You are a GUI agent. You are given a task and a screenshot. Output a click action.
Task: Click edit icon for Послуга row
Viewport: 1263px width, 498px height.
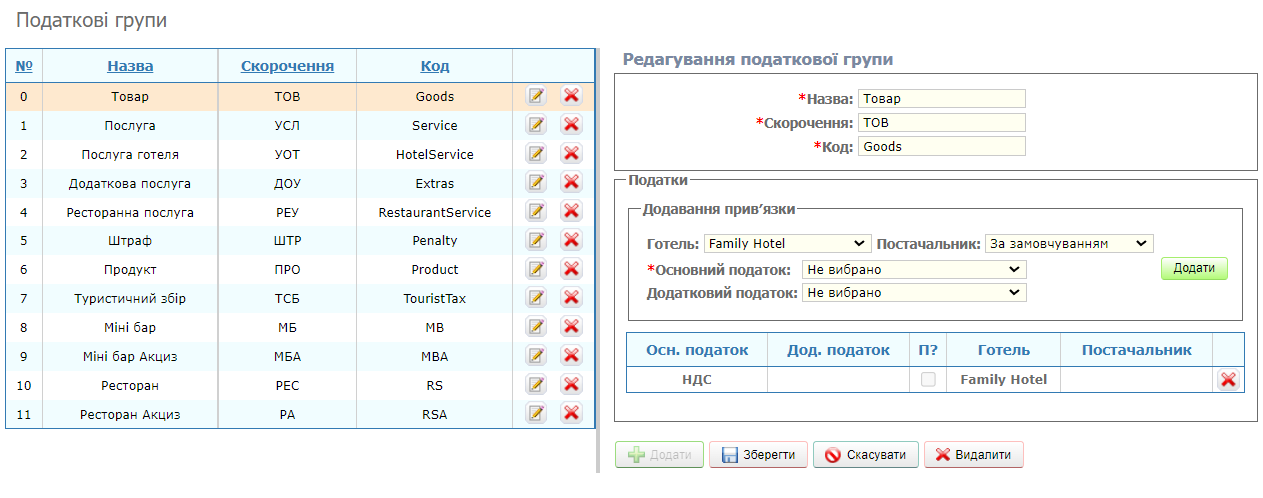click(537, 125)
